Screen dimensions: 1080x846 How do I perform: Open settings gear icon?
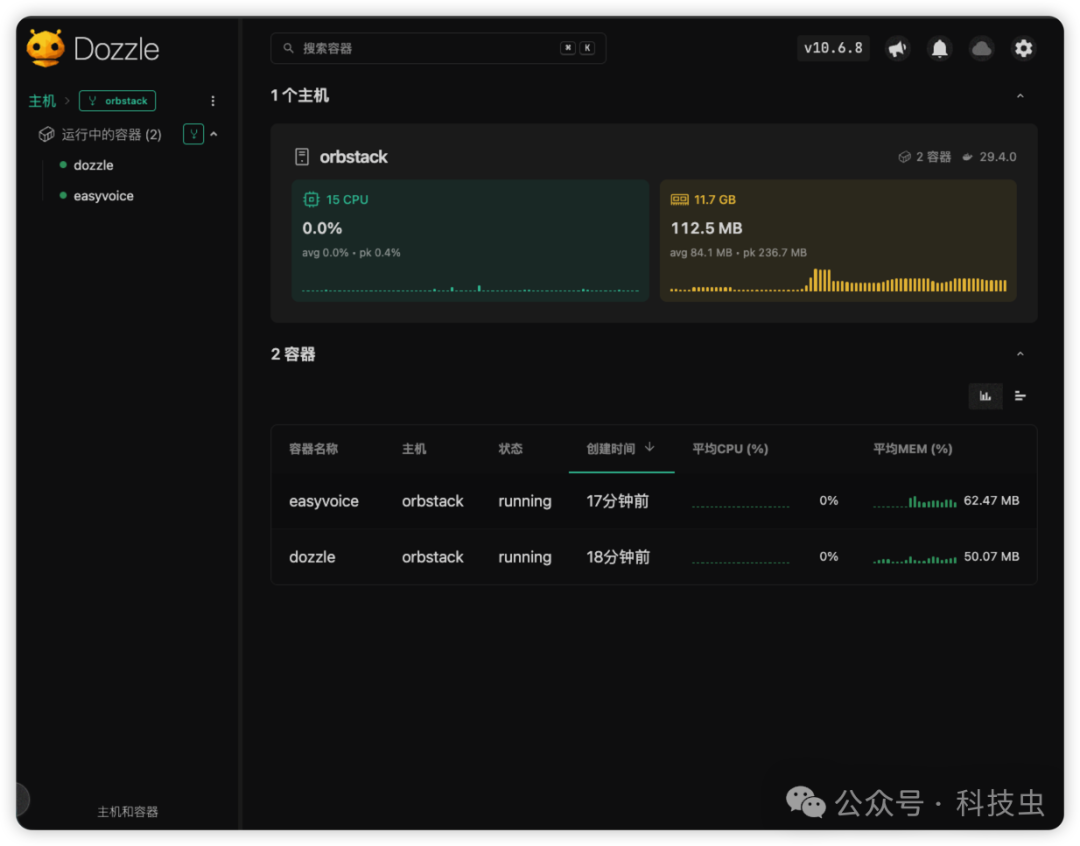click(1024, 48)
